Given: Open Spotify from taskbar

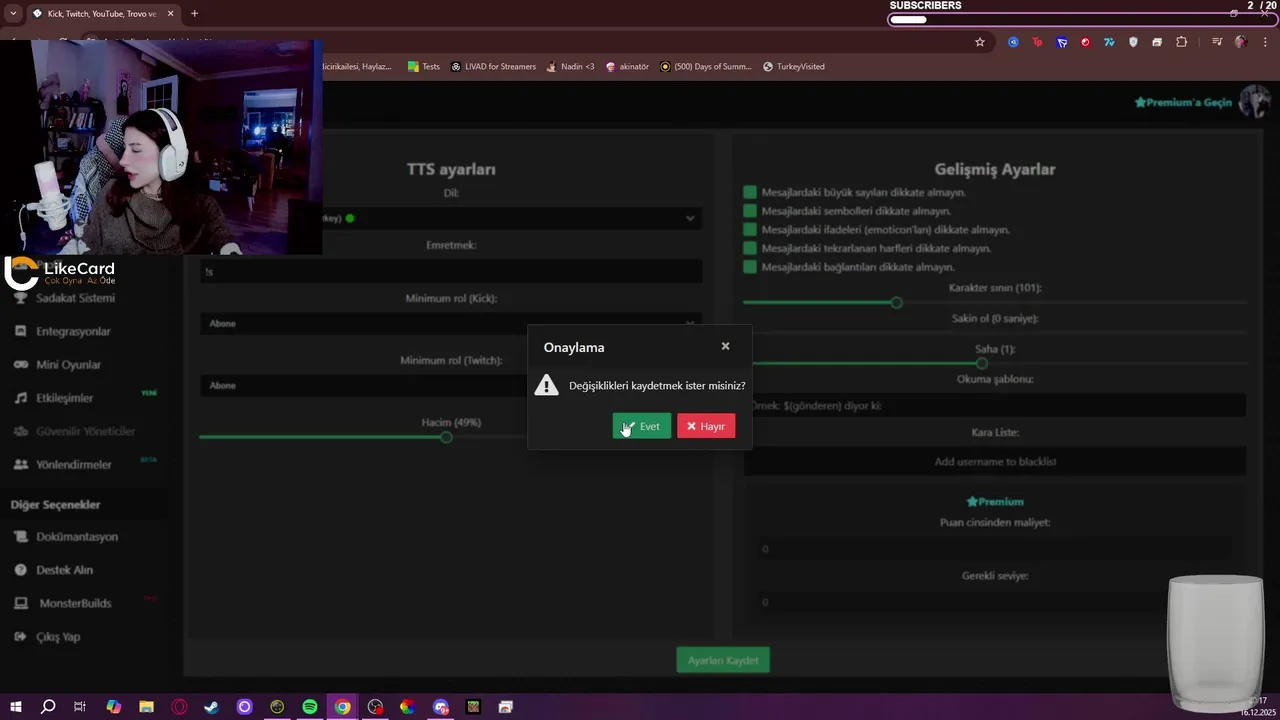Looking at the screenshot, I should (x=310, y=707).
